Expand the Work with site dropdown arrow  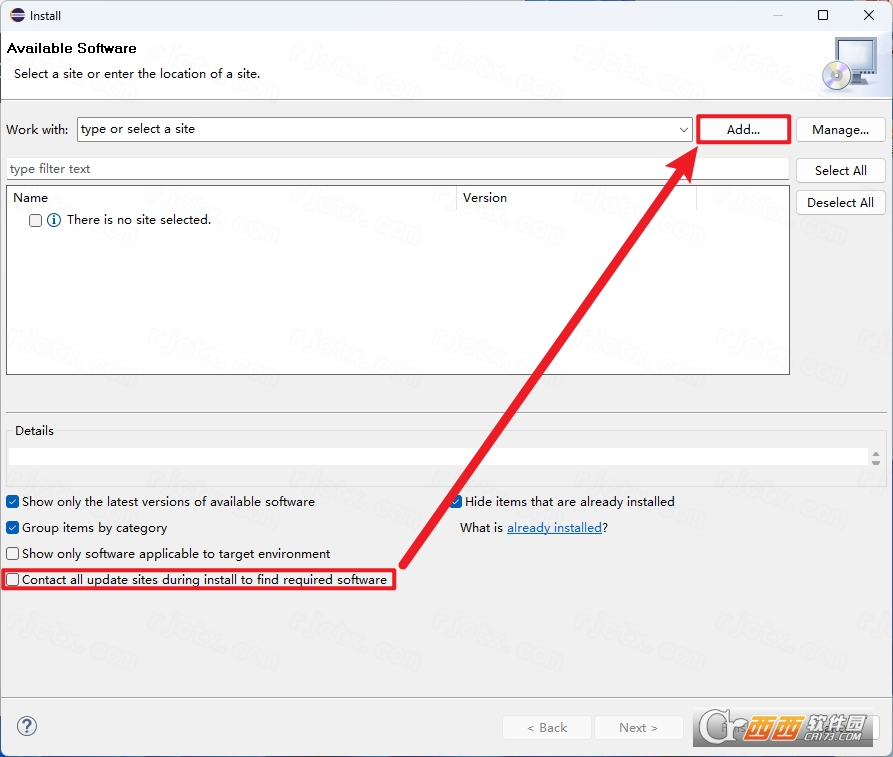coord(683,130)
